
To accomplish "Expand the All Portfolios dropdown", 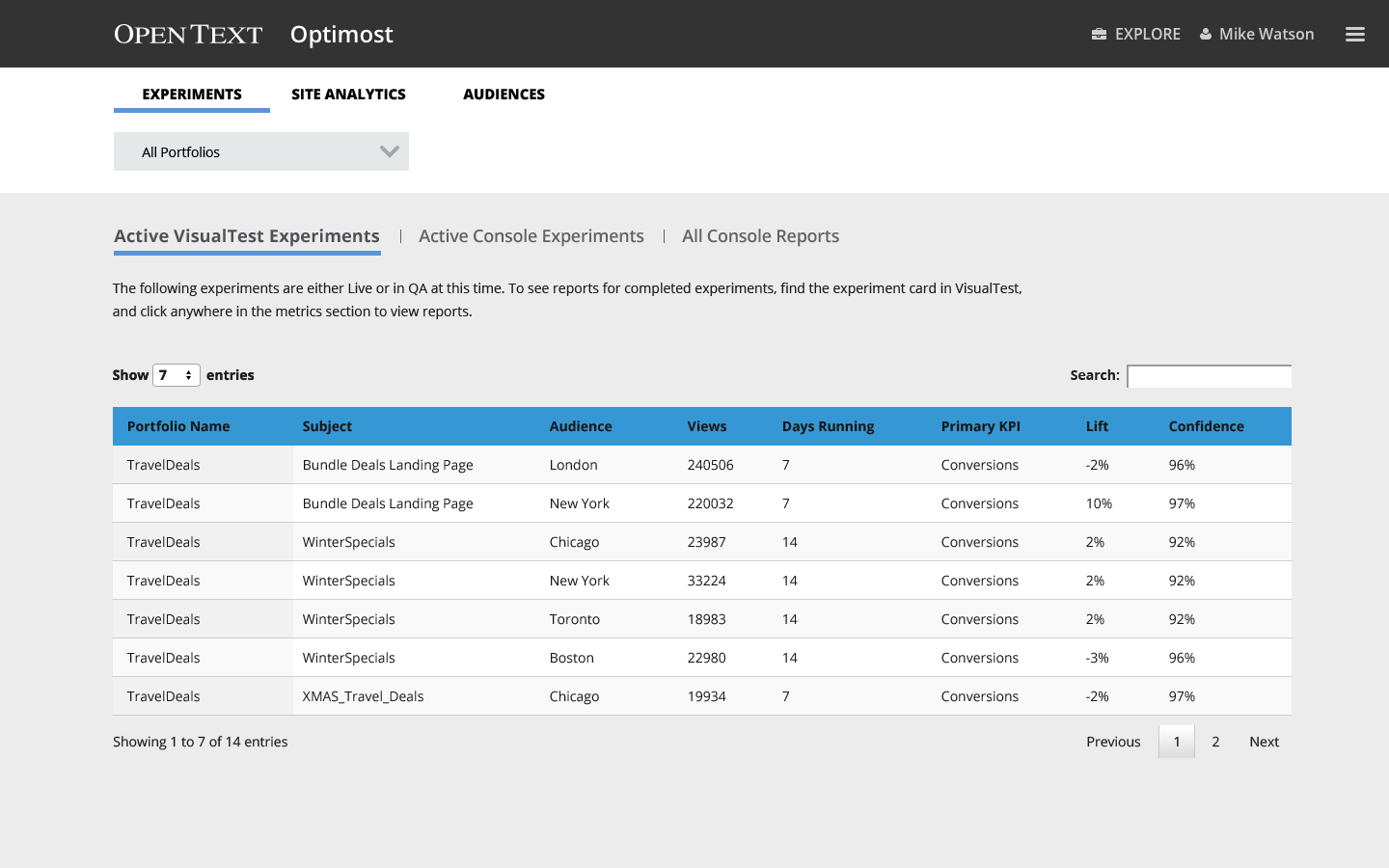I will [x=261, y=151].
